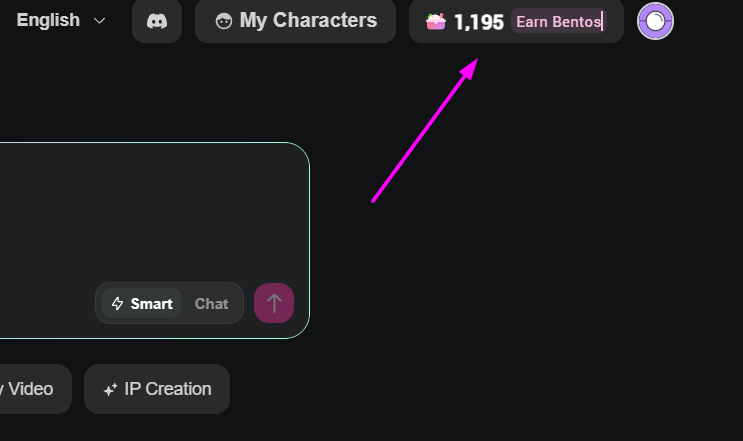
Task: Open My Characters page
Action: coord(295,21)
